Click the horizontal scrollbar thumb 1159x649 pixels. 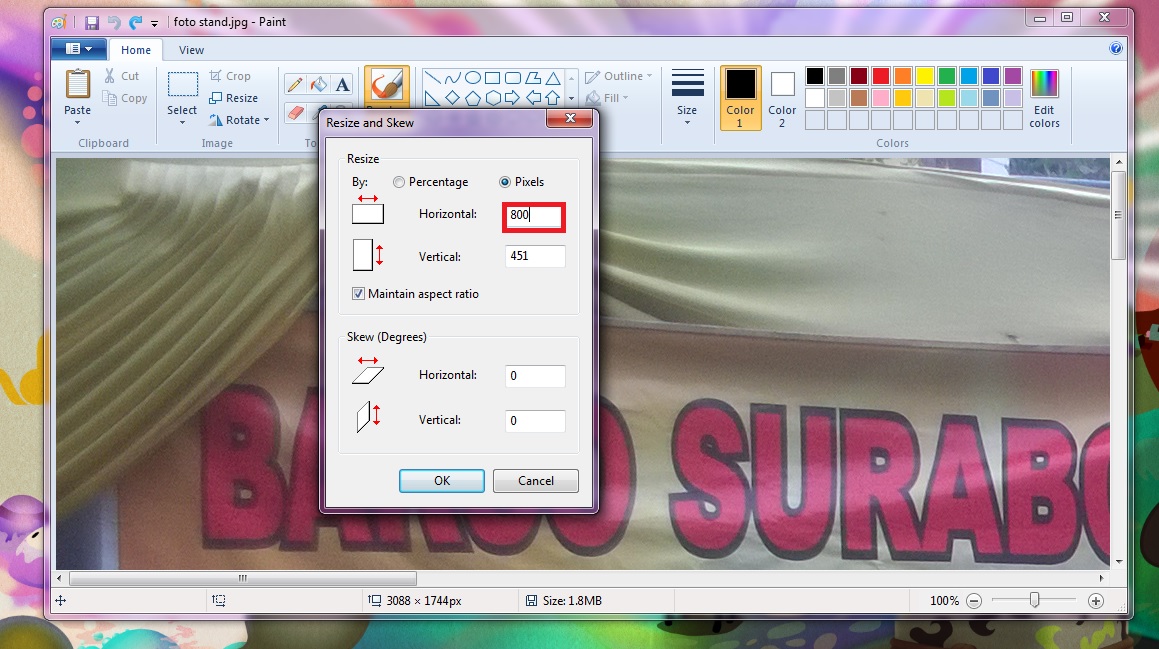point(243,578)
